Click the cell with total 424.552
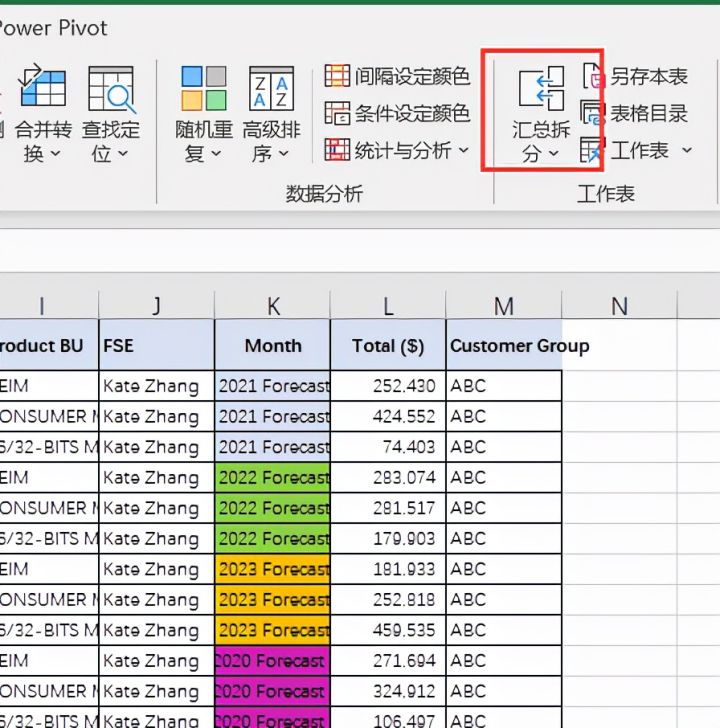The width and height of the screenshot is (720, 728). [388, 416]
